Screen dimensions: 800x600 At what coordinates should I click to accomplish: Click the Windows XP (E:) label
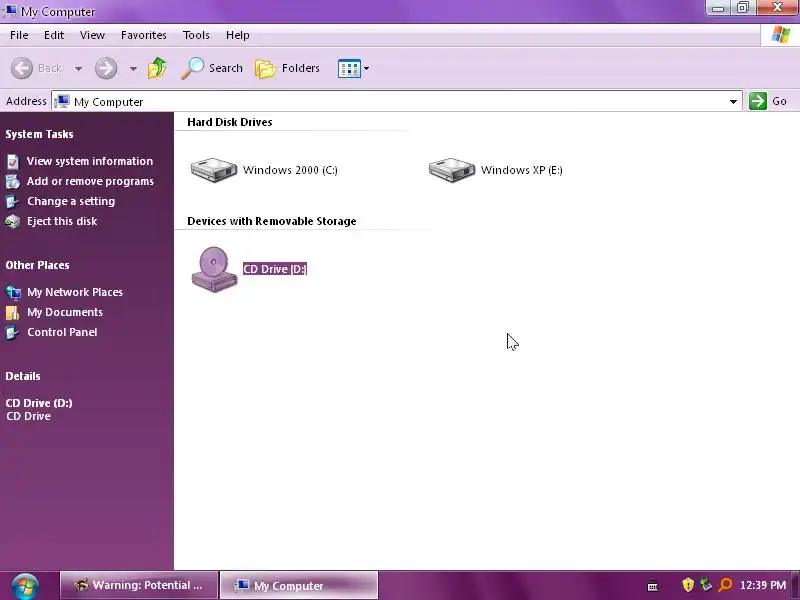click(x=521, y=170)
